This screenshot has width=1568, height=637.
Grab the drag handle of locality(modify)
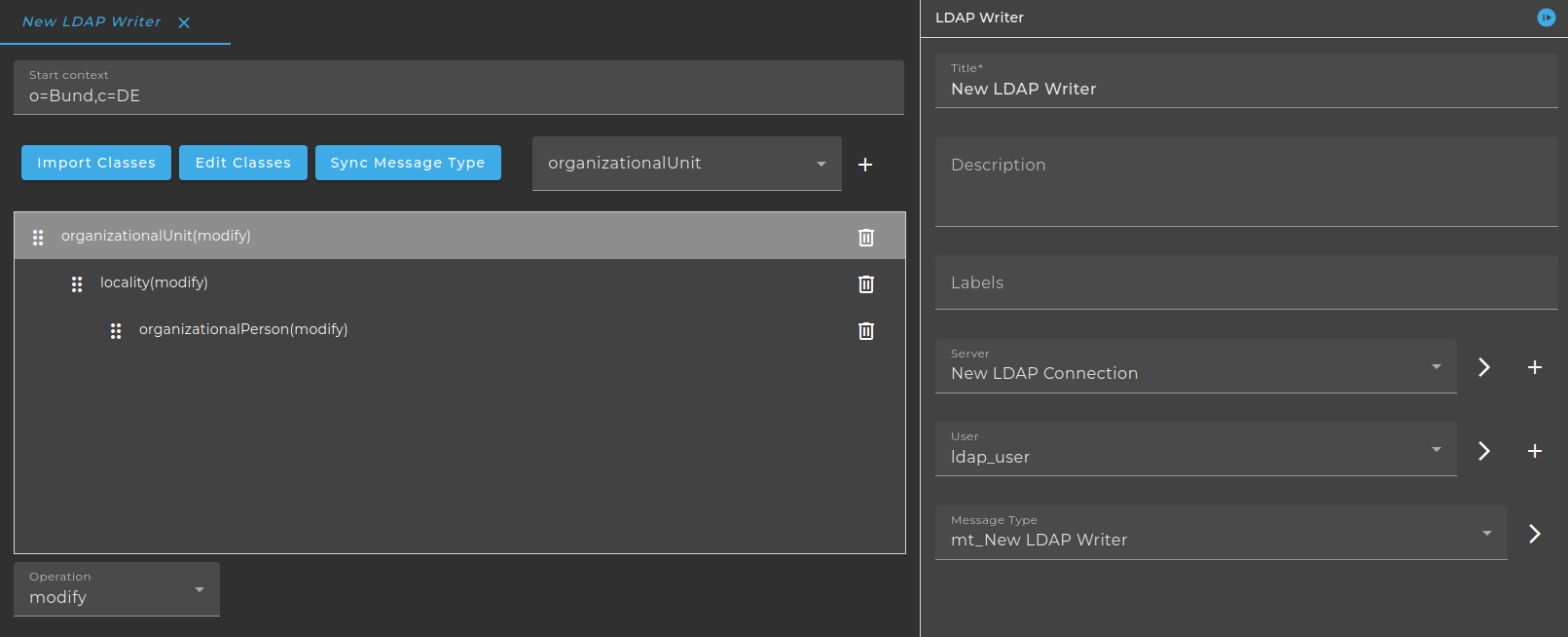[x=77, y=283]
